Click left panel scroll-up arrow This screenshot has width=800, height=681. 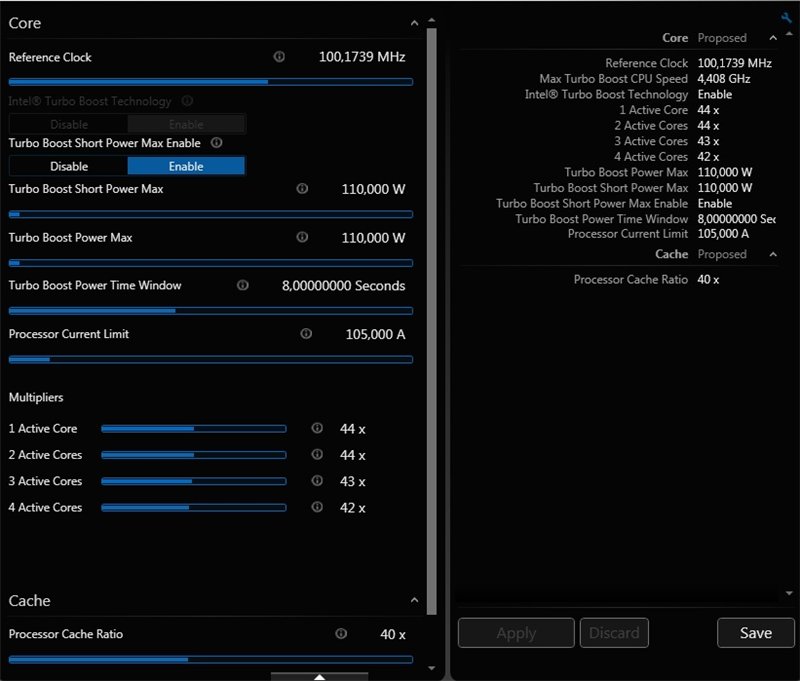point(432,20)
